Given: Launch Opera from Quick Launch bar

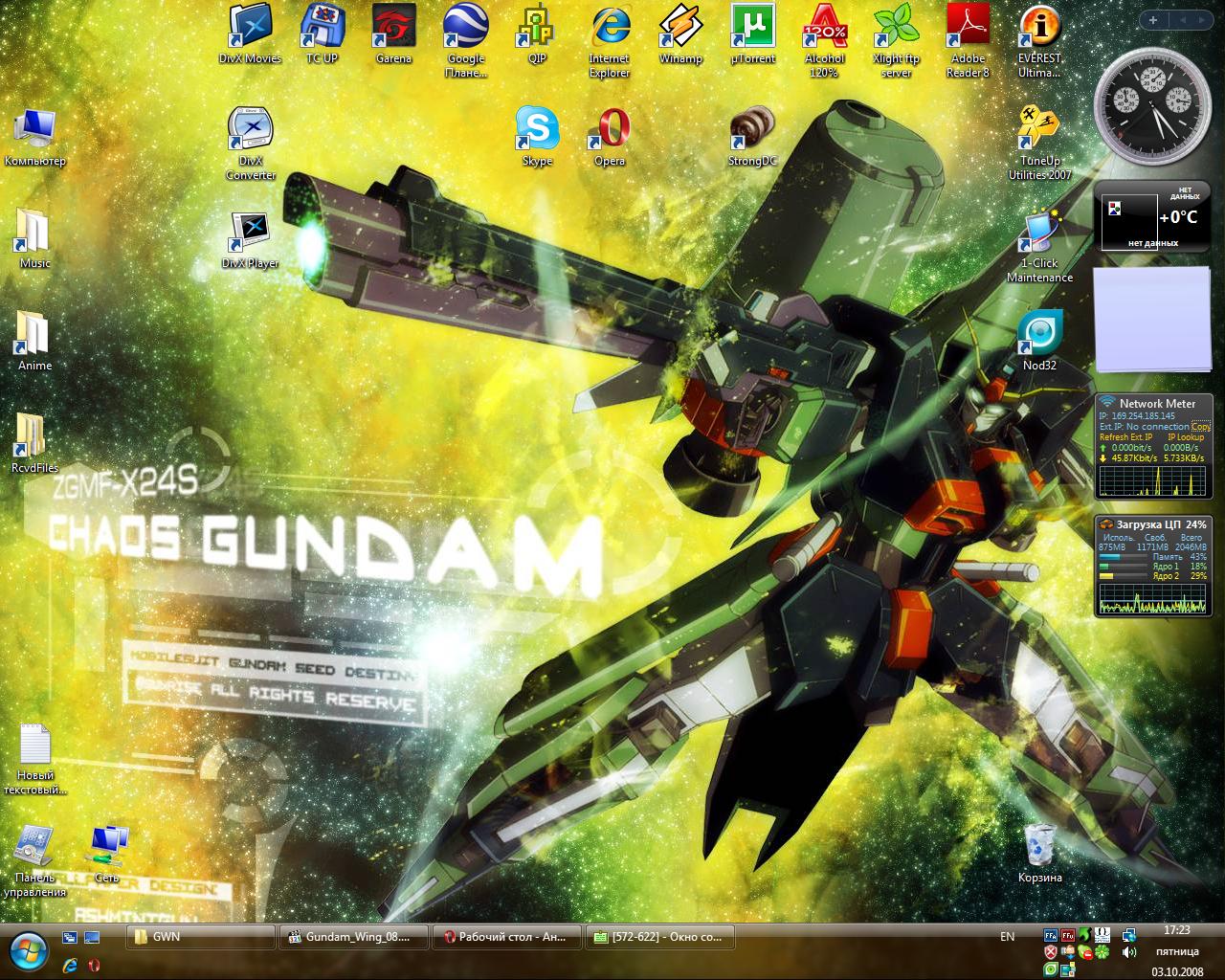Looking at the screenshot, I should [93, 965].
